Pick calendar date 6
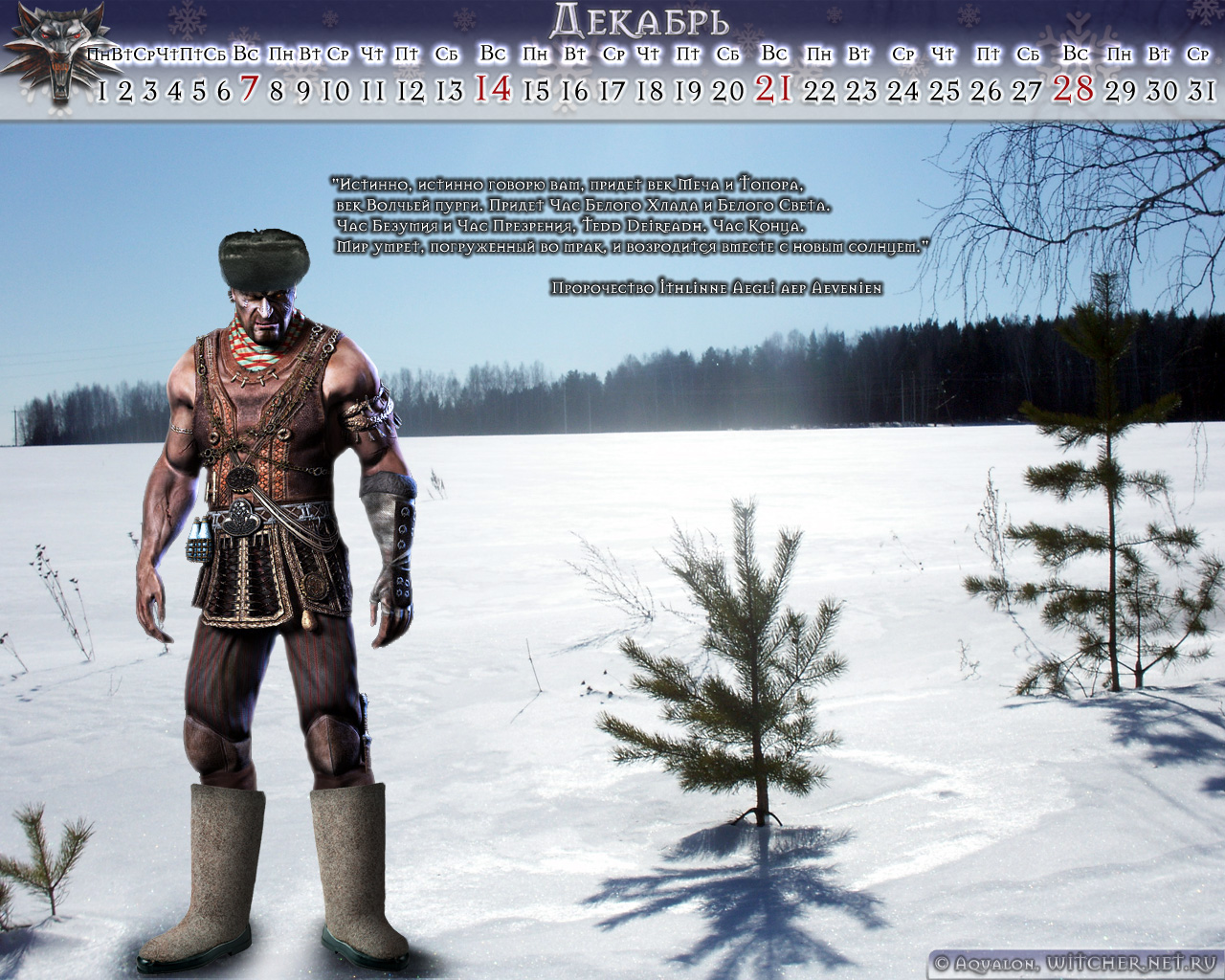 click(x=224, y=91)
